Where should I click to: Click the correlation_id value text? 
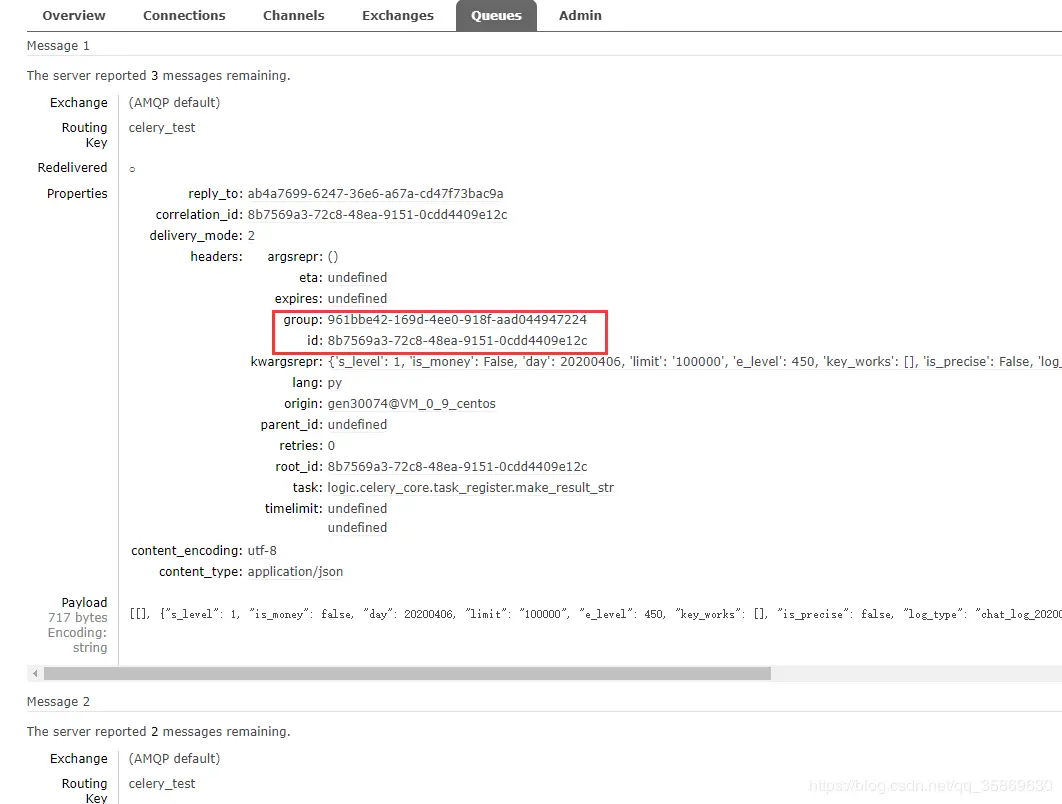coord(377,215)
